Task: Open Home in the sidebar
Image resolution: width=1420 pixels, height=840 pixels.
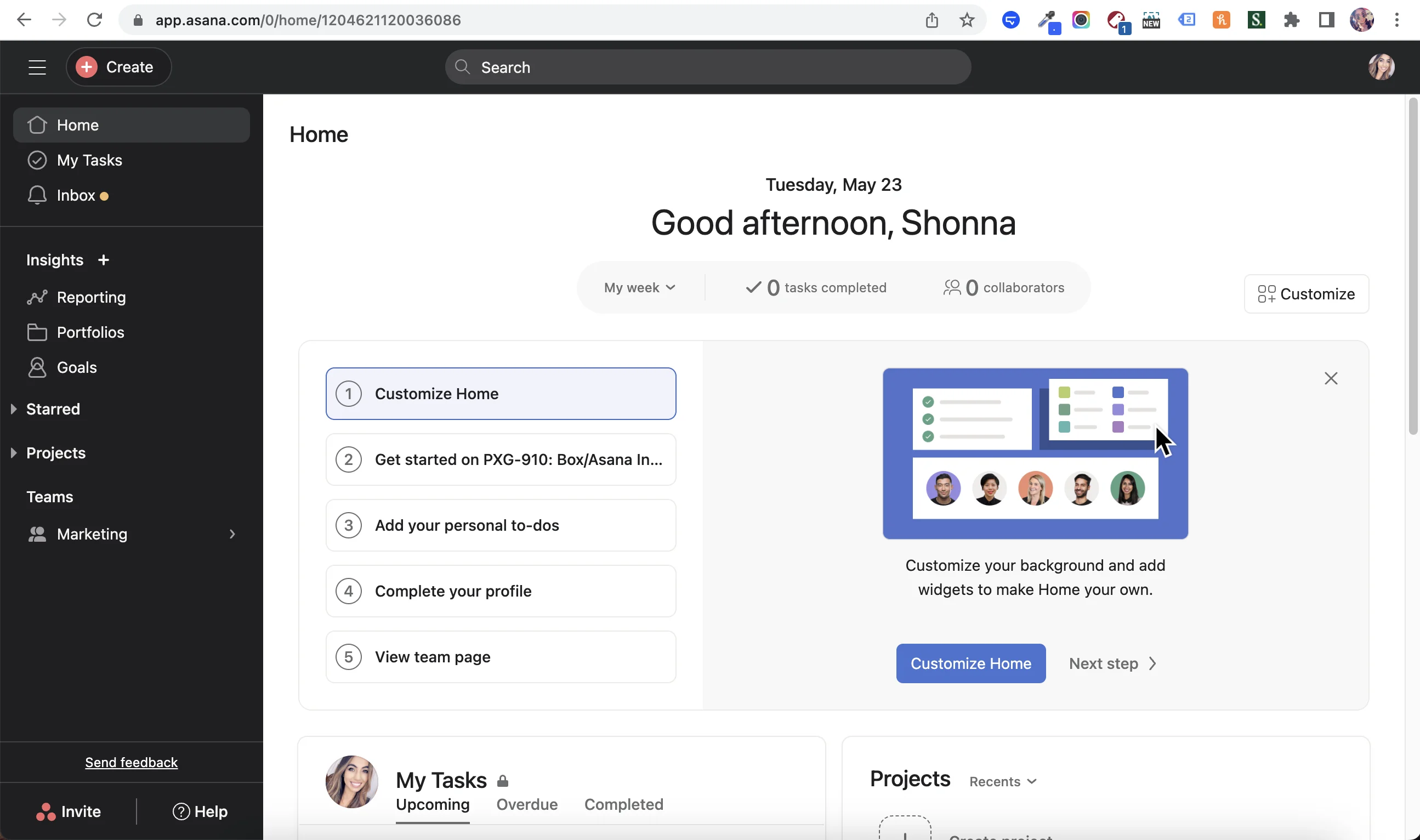Action: tap(131, 125)
